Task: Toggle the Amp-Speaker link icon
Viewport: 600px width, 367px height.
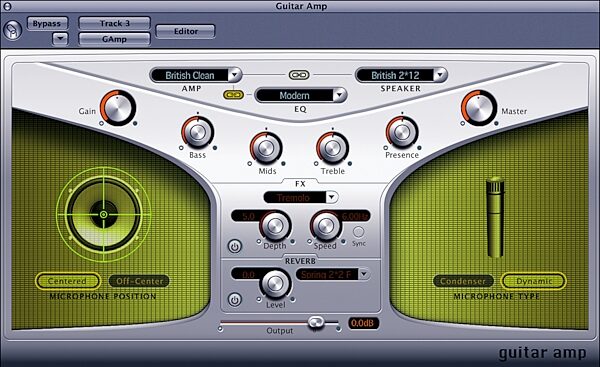Action: (x=299, y=75)
